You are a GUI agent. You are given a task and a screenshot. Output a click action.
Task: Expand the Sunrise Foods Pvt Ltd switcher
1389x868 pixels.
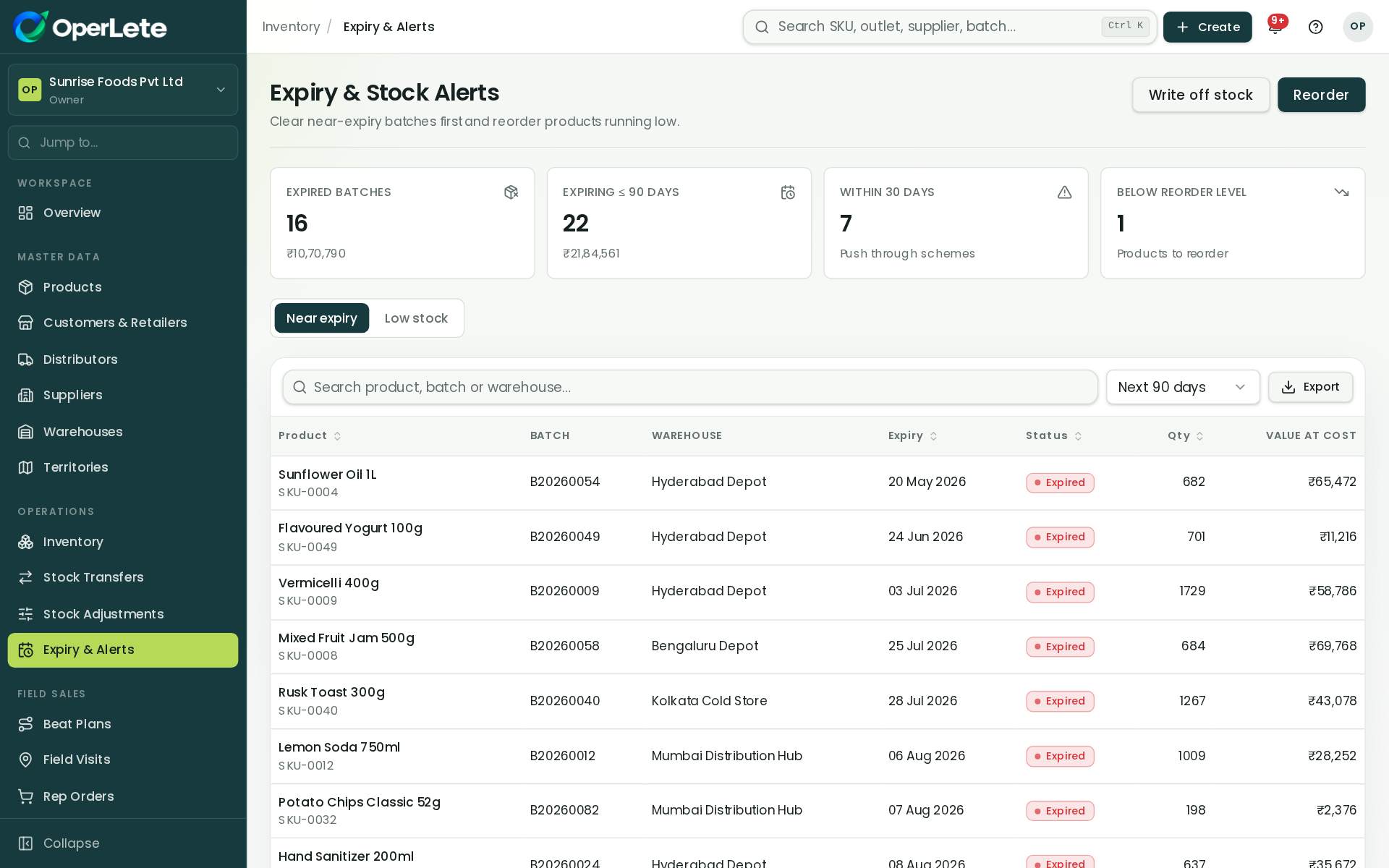[x=123, y=90]
